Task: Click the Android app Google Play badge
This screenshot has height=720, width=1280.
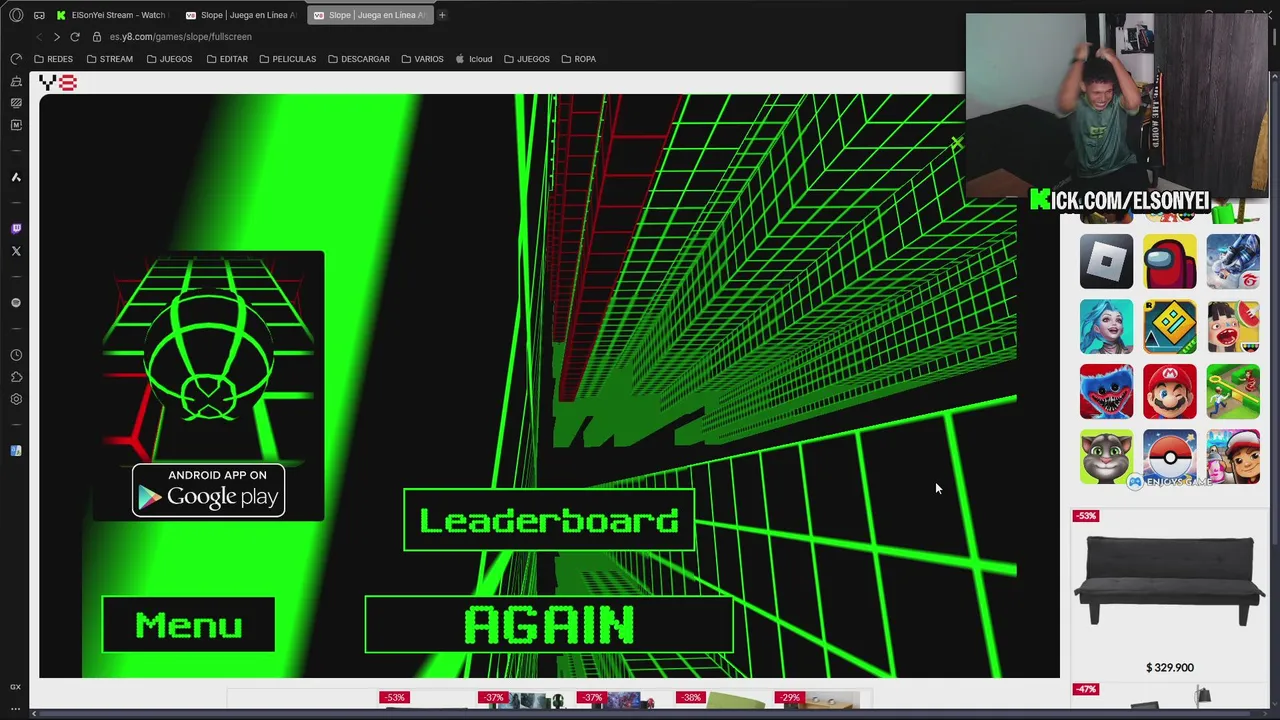Action: coord(209,490)
